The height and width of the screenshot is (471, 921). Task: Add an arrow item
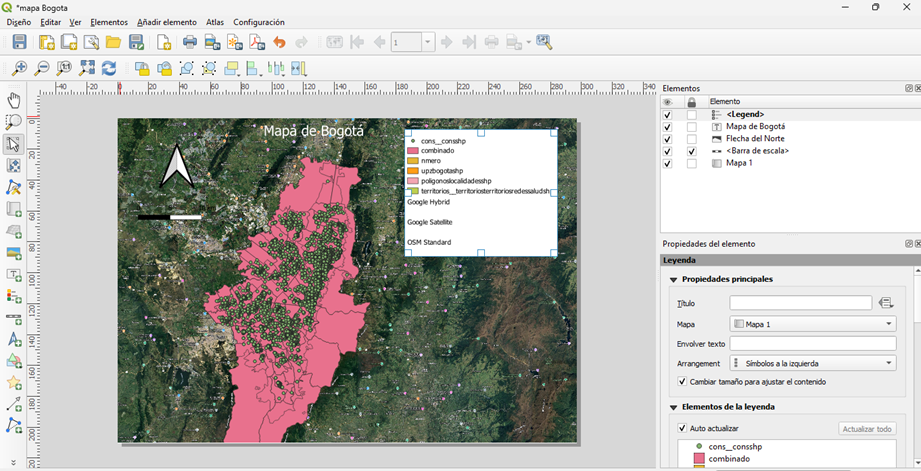(13, 405)
